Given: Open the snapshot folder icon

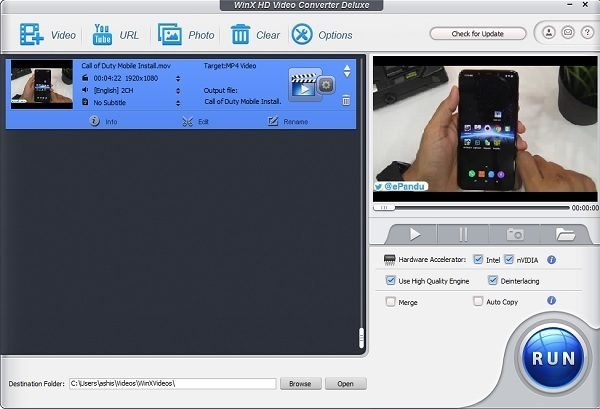Looking at the screenshot, I should pyautogui.click(x=565, y=234).
